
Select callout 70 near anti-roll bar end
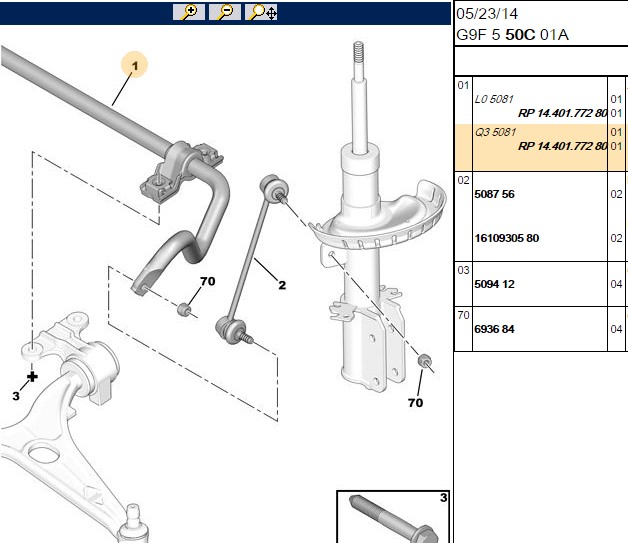(x=207, y=281)
